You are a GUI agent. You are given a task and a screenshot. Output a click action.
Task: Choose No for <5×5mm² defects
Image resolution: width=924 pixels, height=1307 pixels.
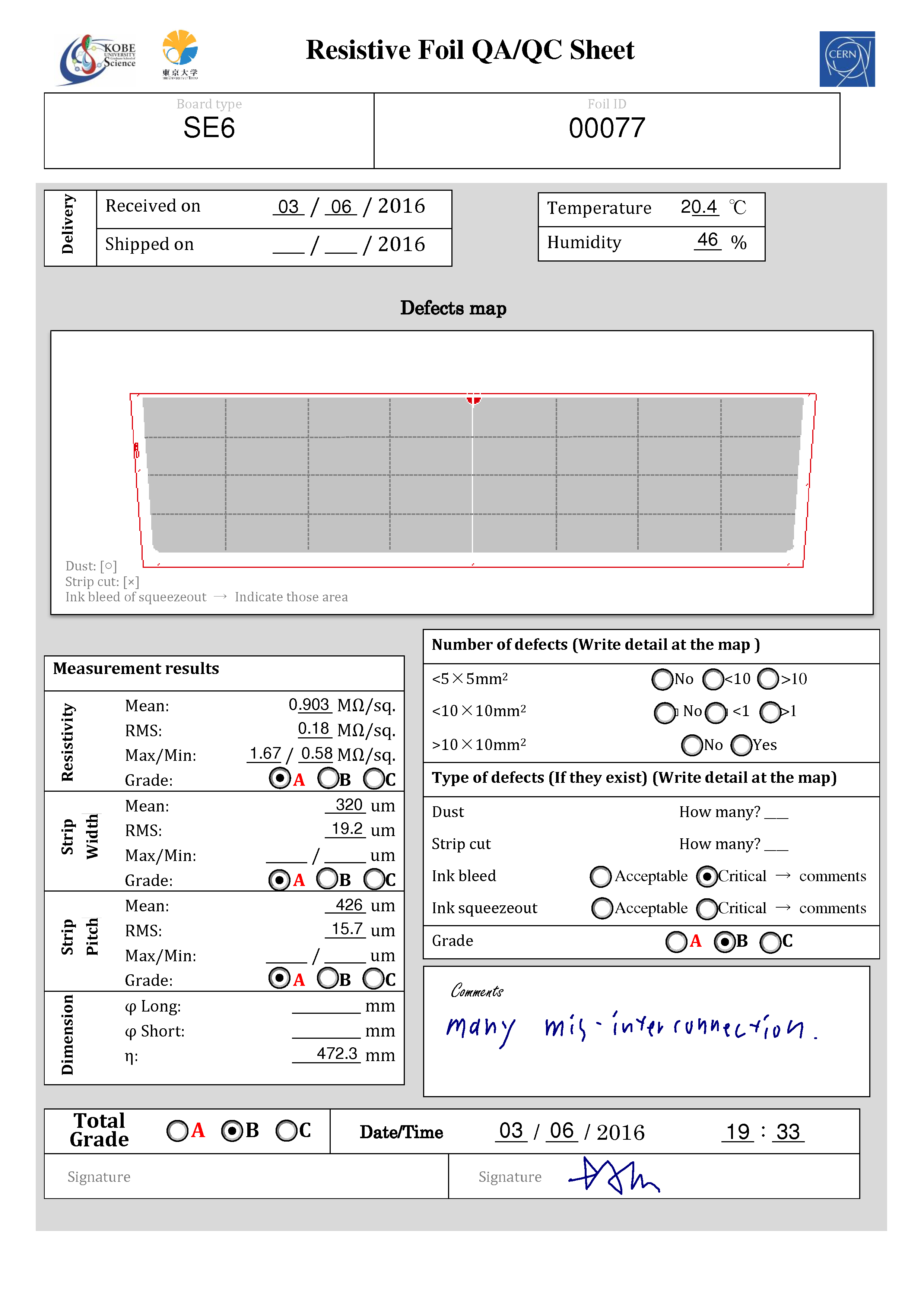coord(662,679)
